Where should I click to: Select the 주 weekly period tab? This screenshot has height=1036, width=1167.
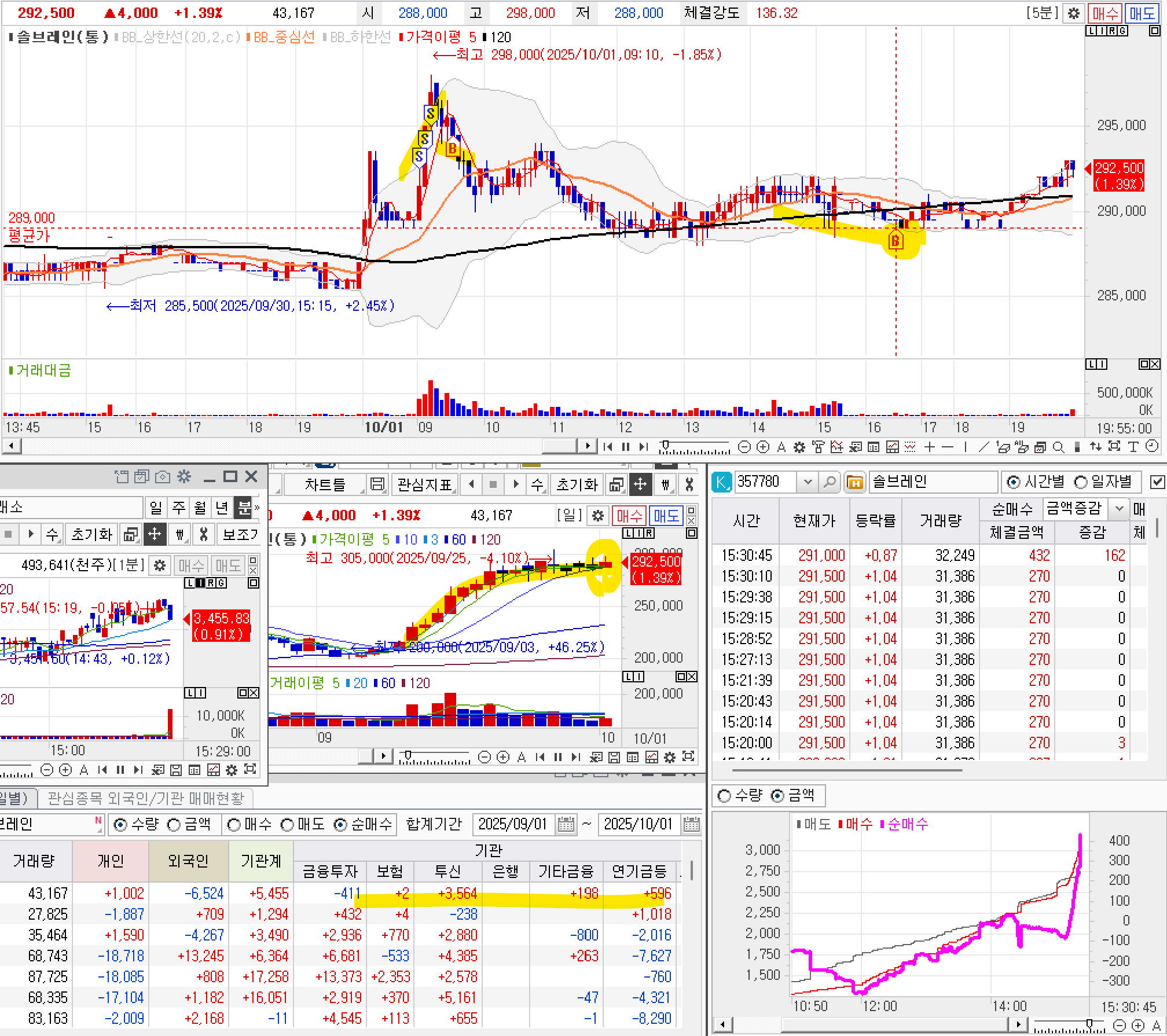[x=178, y=508]
